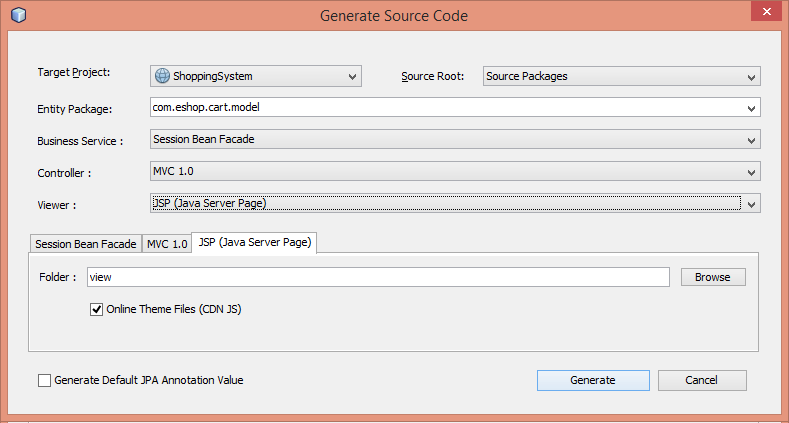This screenshot has width=789, height=423.
Task: Click the globe icon beside ShoppingSystem
Action: [x=162, y=76]
